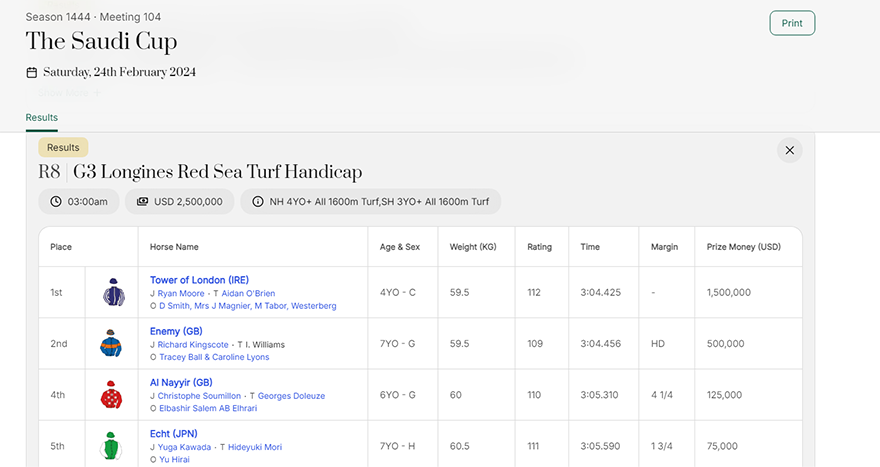The height and width of the screenshot is (467, 880).
Task: Click the info icon in race conditions chip
Action: tap(258, 201)
